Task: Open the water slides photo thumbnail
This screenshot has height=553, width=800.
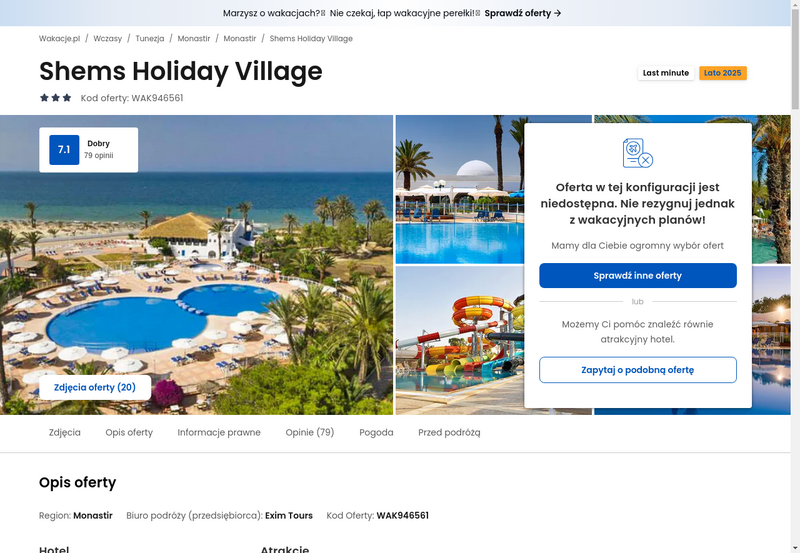Action: coord(460,340)
